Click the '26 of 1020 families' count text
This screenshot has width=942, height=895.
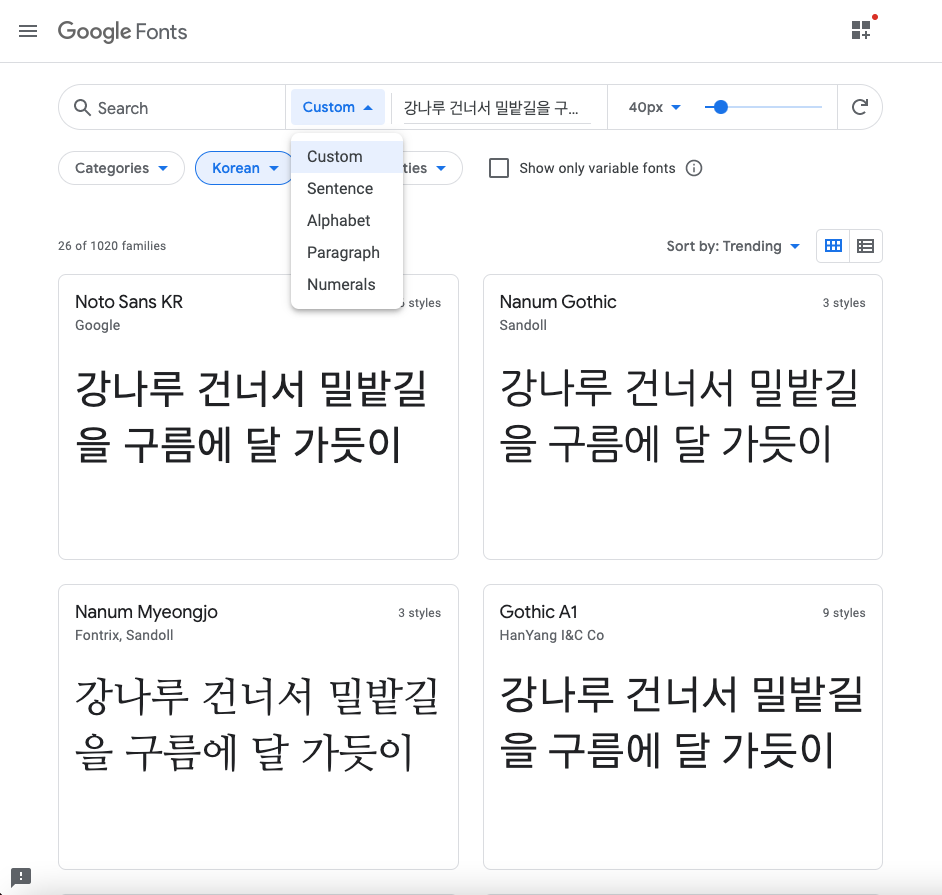112,246
